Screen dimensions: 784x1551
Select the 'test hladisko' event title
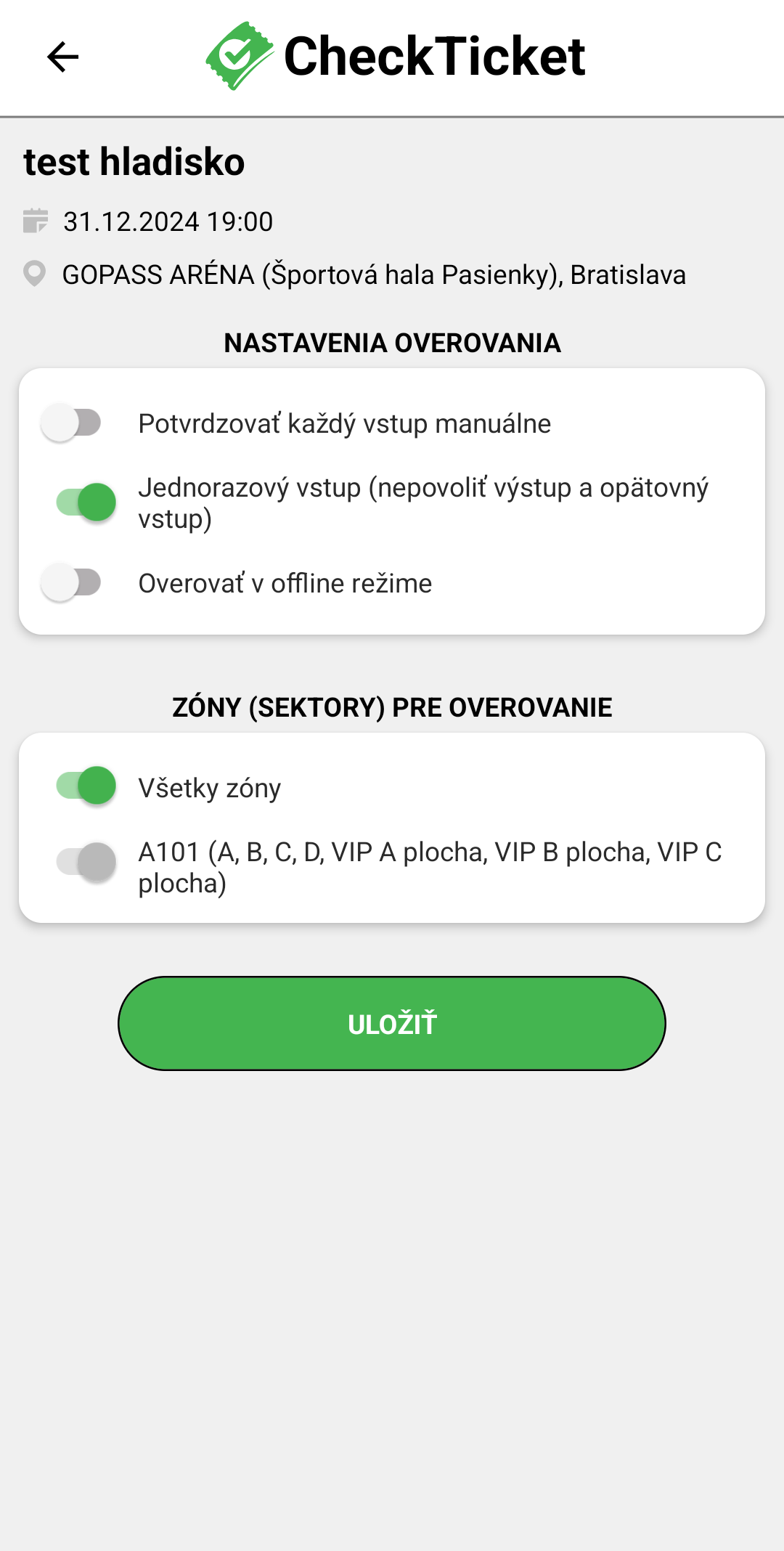134,161
